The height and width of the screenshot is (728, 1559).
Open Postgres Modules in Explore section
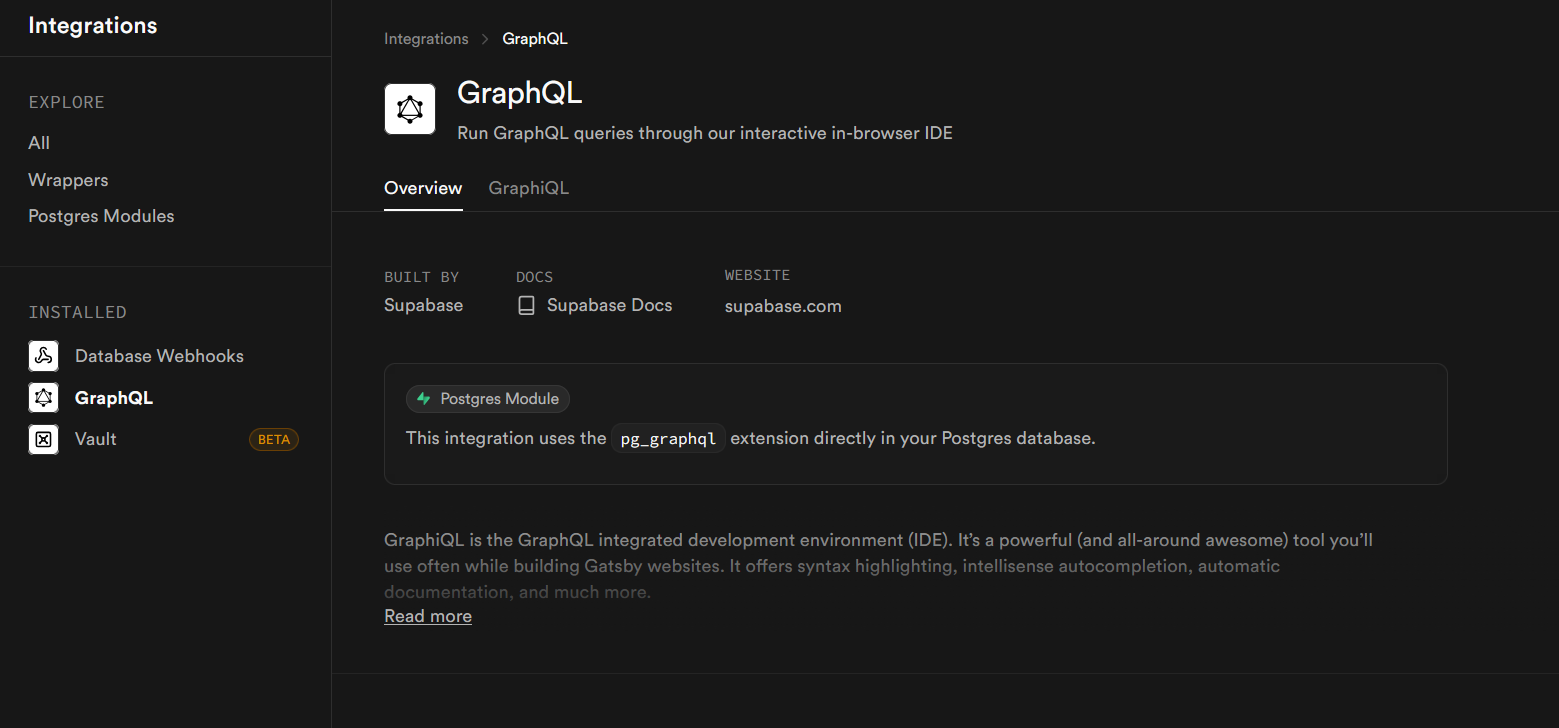(101, 216)
